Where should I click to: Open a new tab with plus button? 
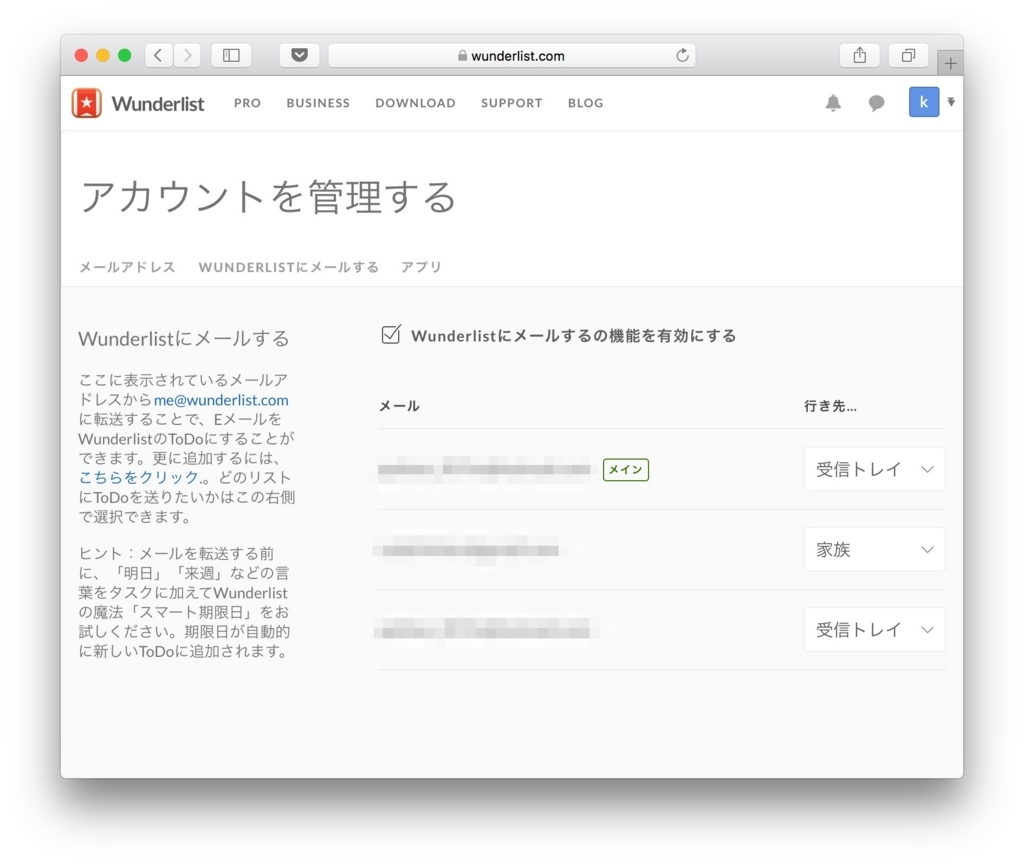tap(950, 63)
